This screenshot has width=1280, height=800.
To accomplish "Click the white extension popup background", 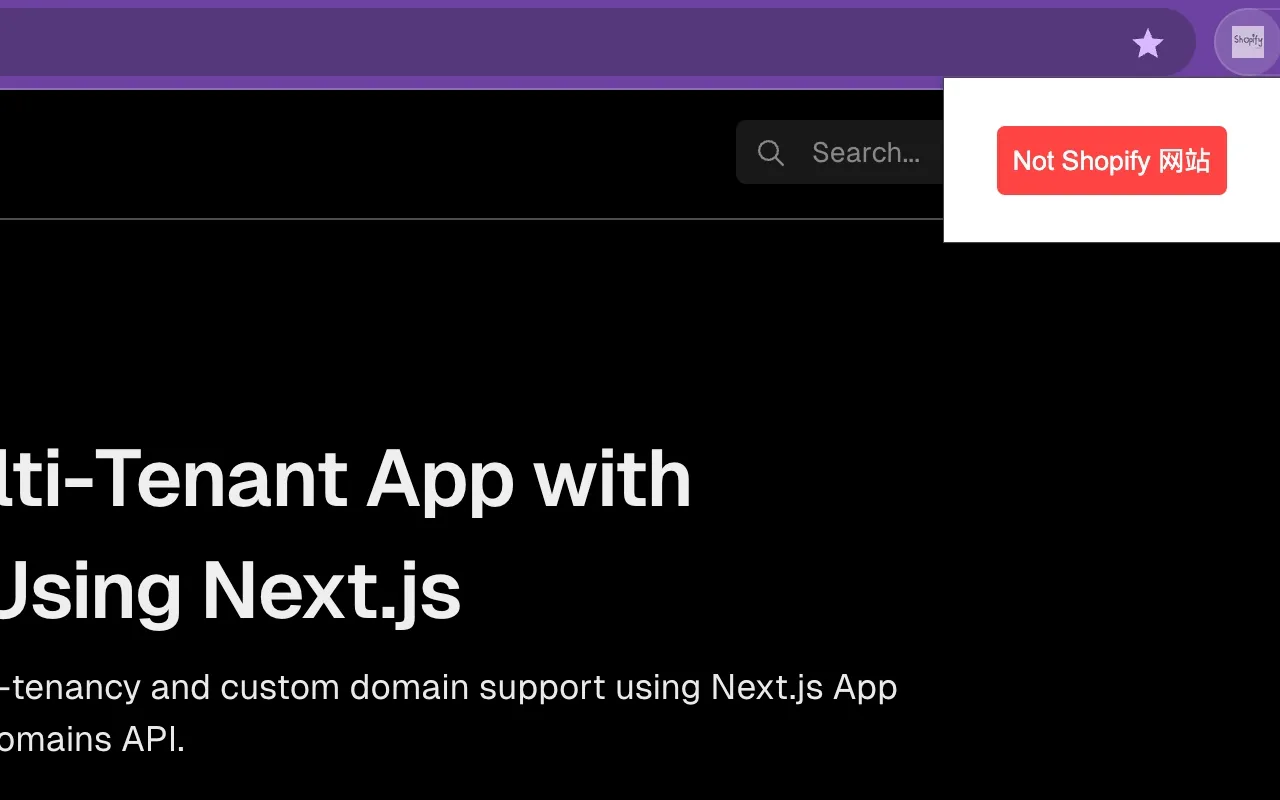I will [1110, 218].
